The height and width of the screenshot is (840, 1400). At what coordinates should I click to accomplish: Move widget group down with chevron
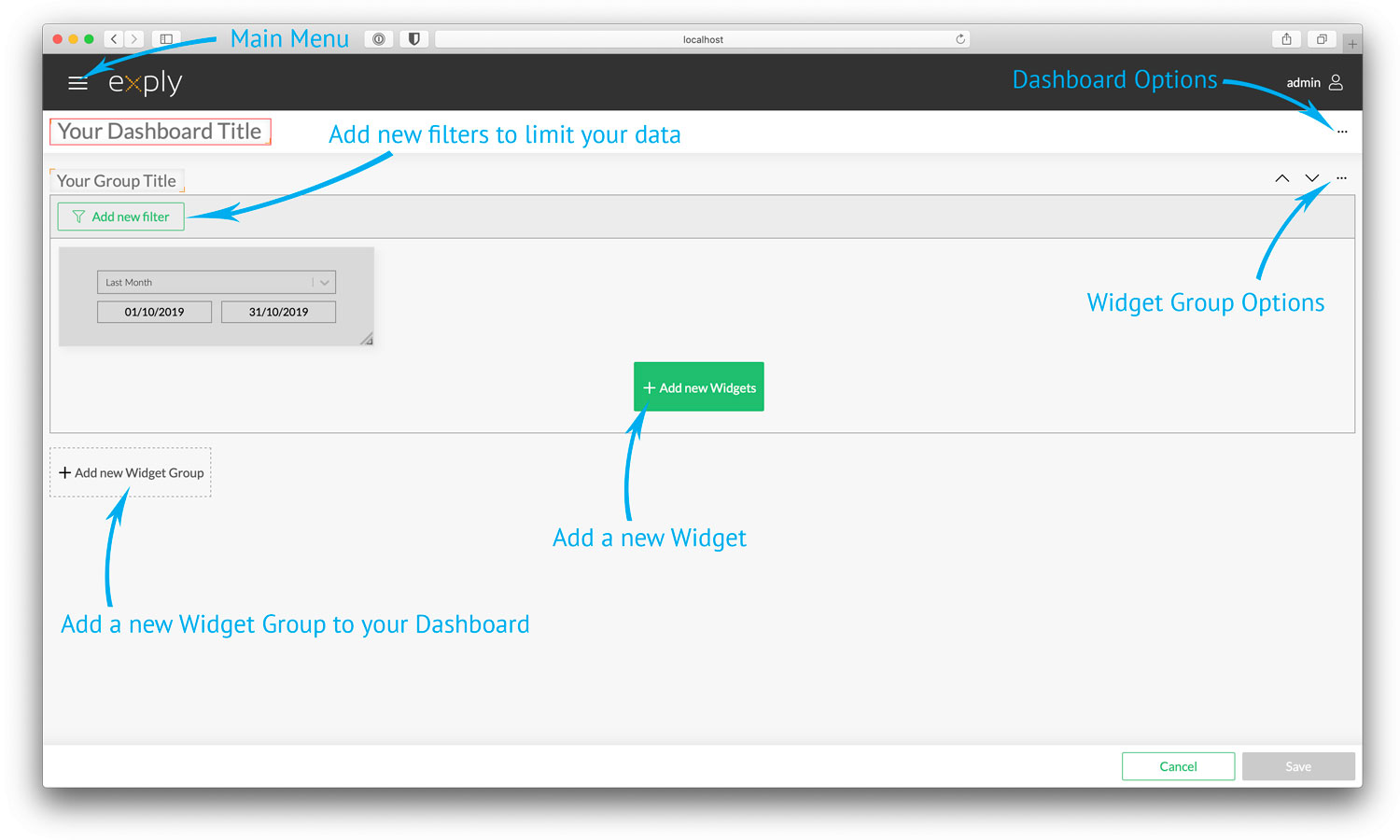[1312, 178]
